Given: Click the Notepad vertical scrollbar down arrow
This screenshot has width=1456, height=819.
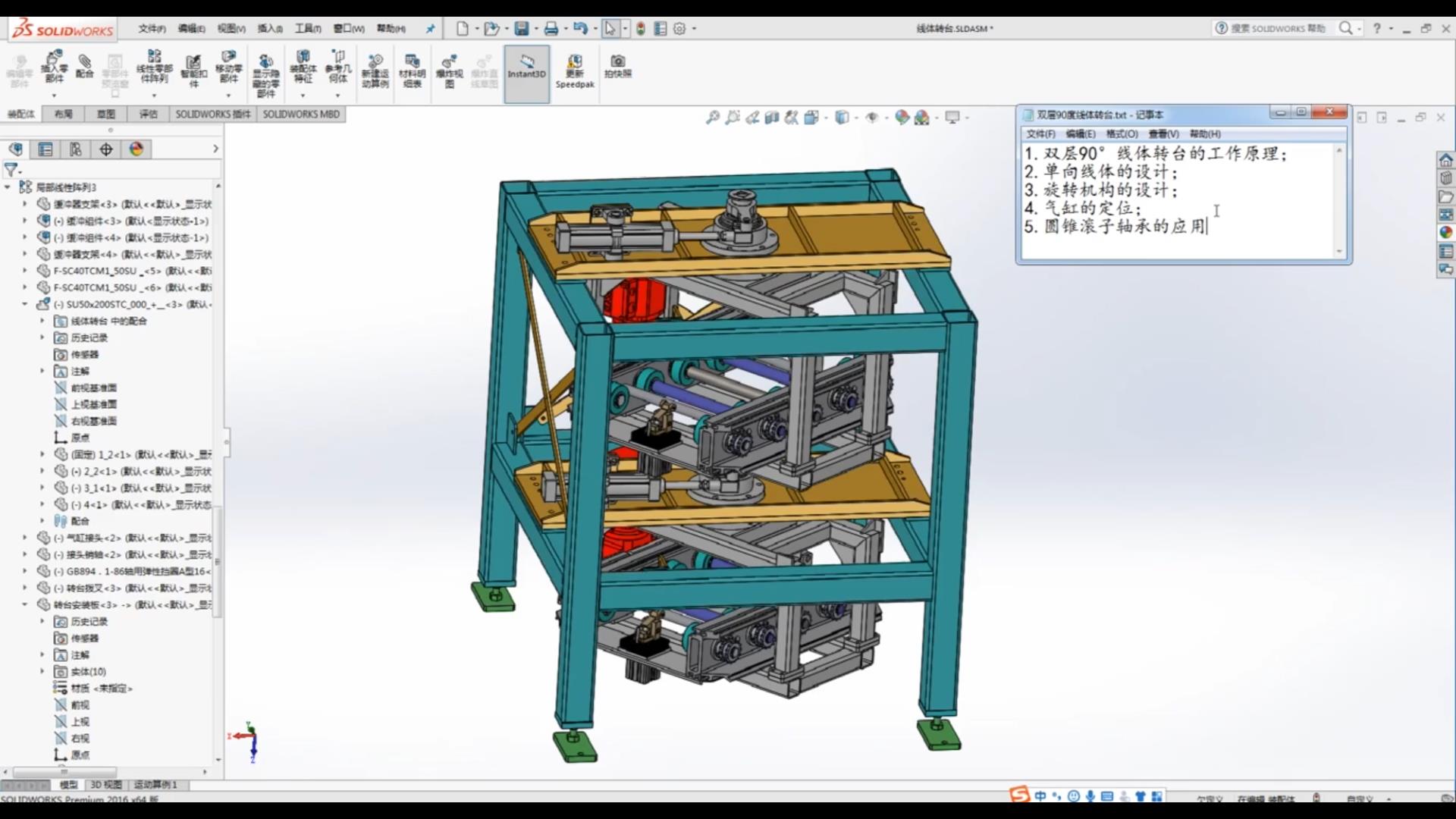Looking at the screenshot, I should (x=1339, y=251).
